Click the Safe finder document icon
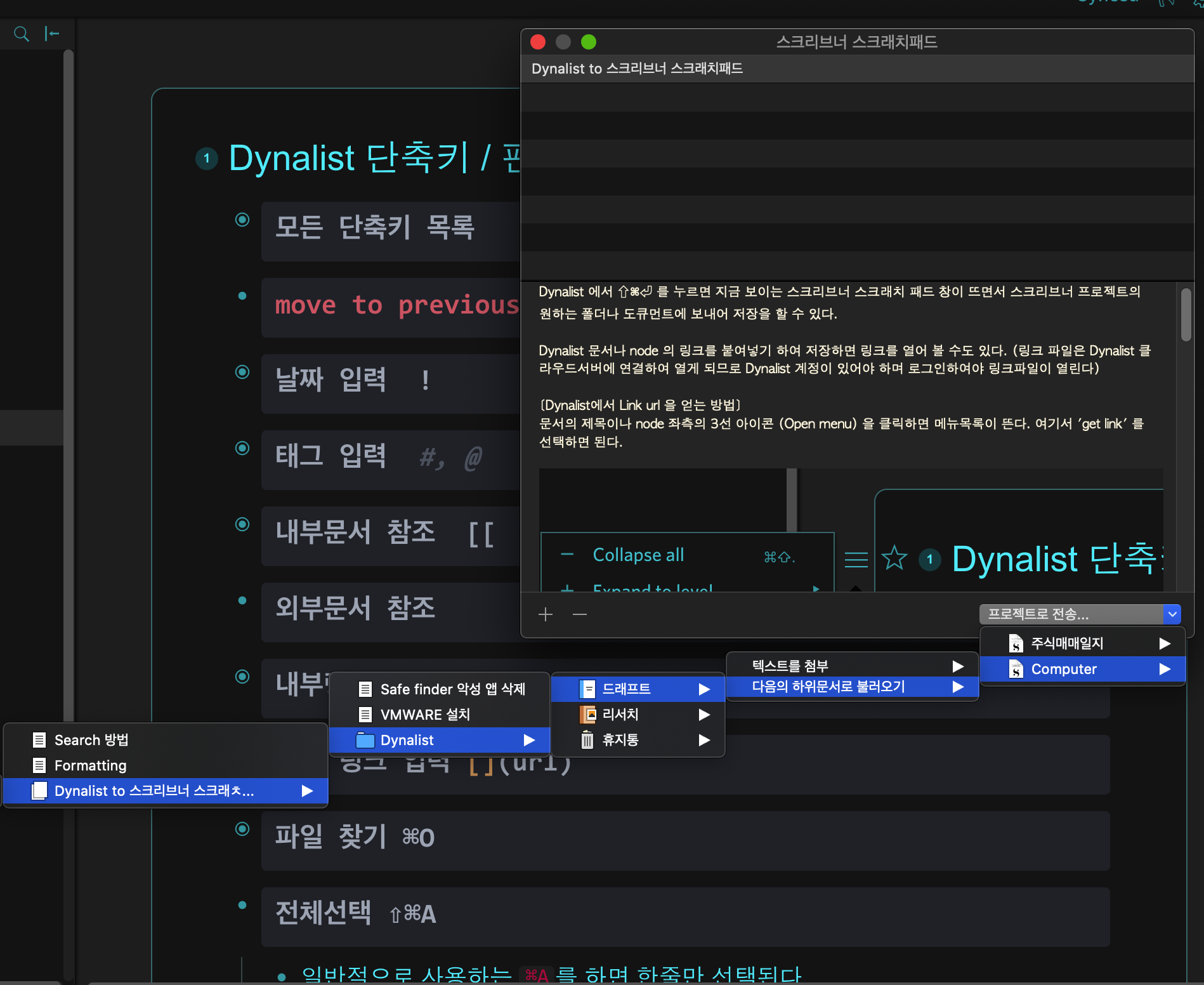Image resolution: width=1204 pixels, height=985 pixels. tap(365, 689)
